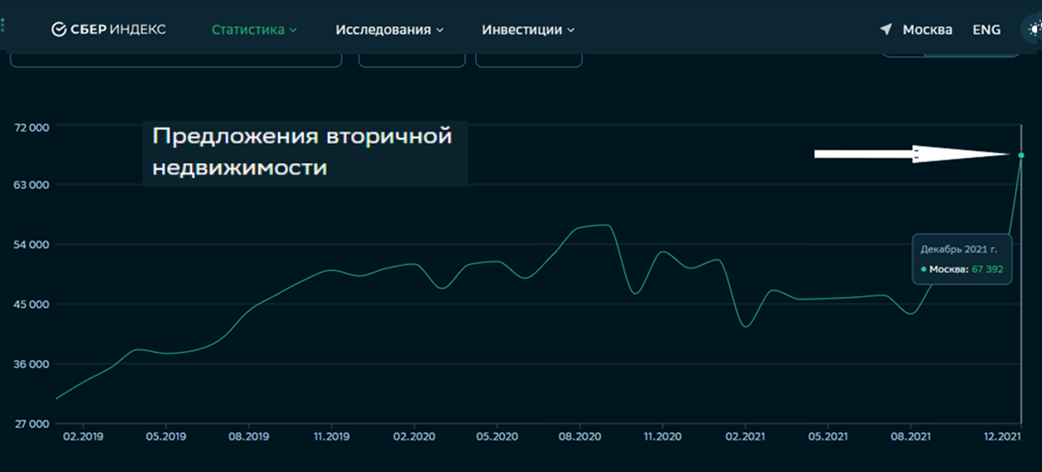1042x472 pixels.
Task: Click the 36 000 y-axis label
Action: (x=33, y=364)
